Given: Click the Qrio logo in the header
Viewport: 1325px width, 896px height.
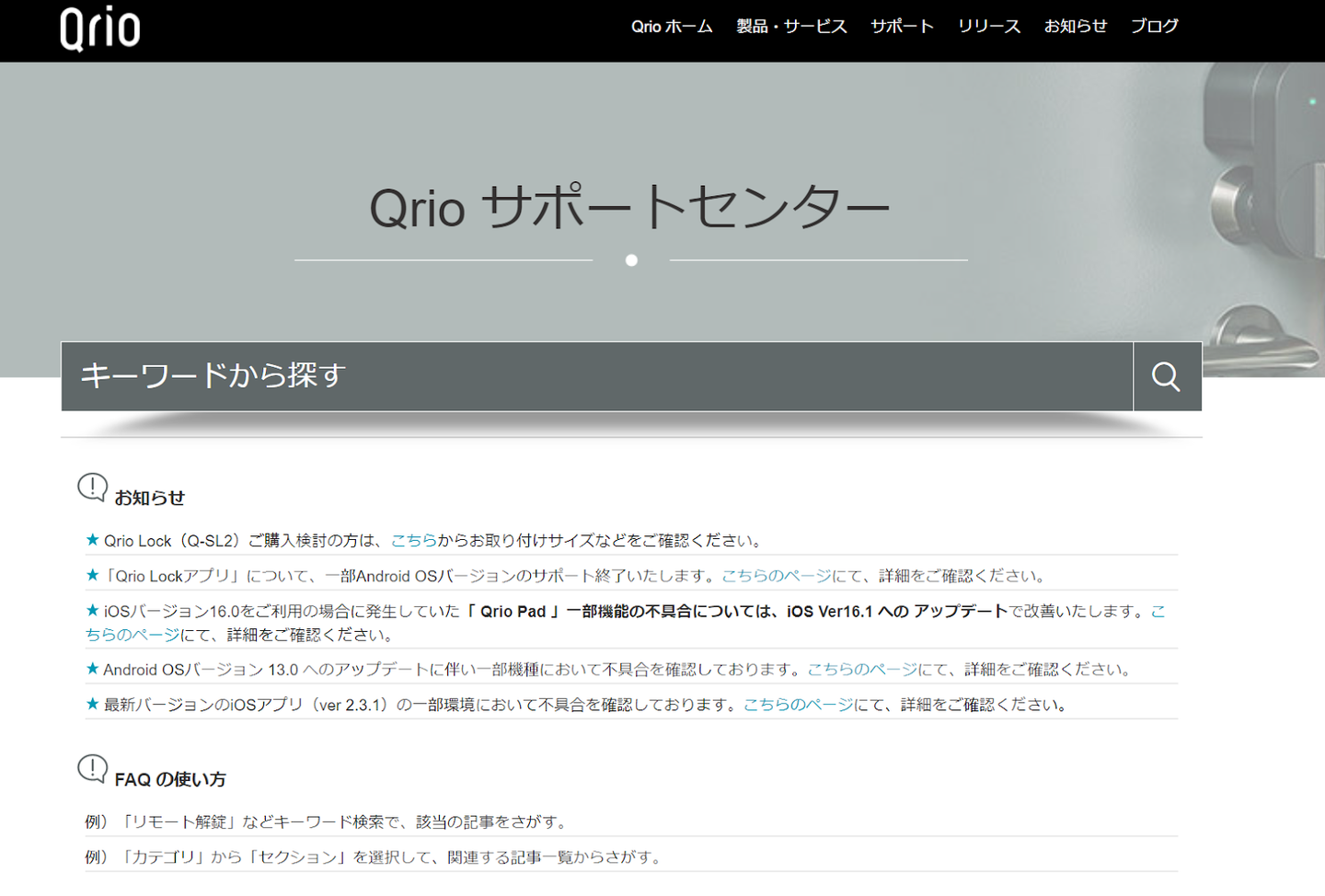Looking at the screenshot, I should click(x=100, y=29).
